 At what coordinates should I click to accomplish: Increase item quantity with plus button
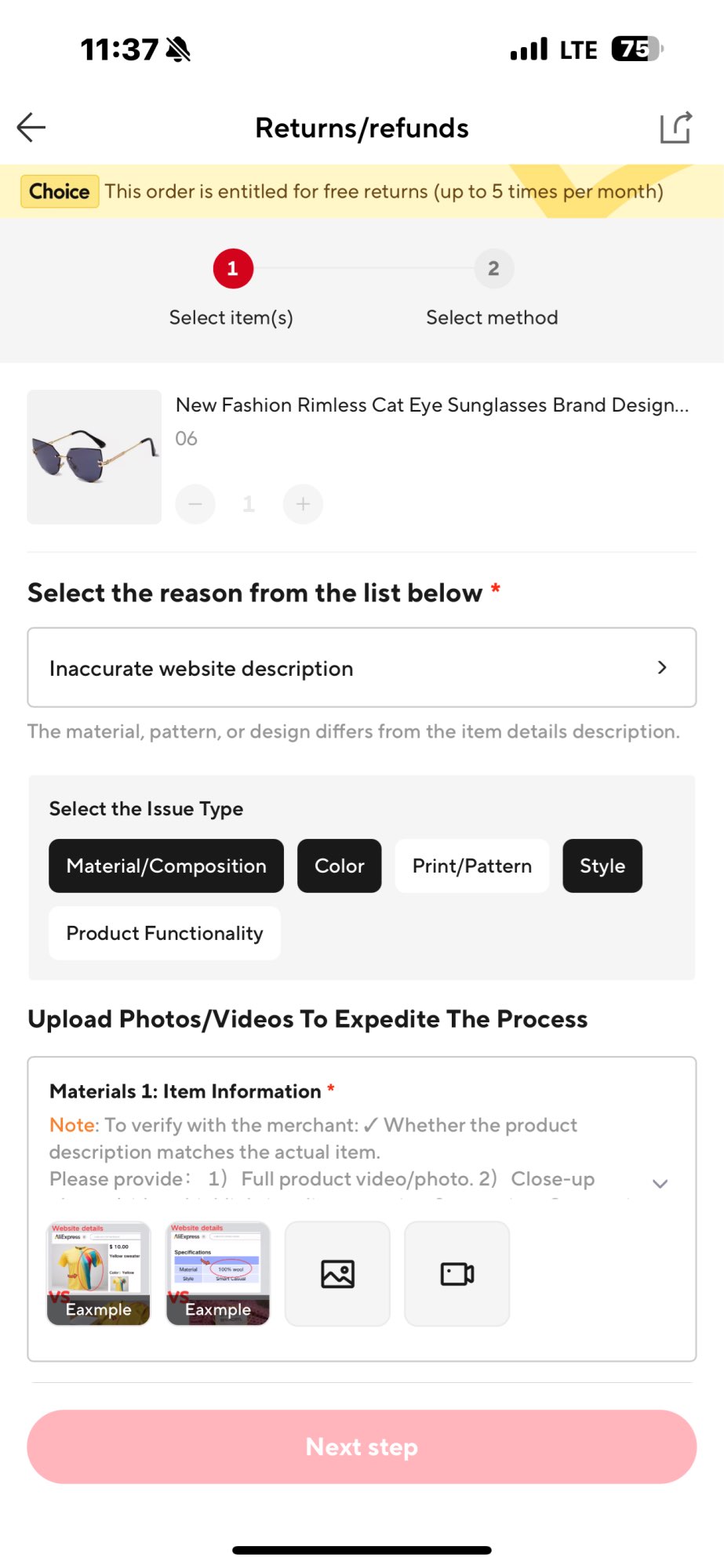coord(303,504)
